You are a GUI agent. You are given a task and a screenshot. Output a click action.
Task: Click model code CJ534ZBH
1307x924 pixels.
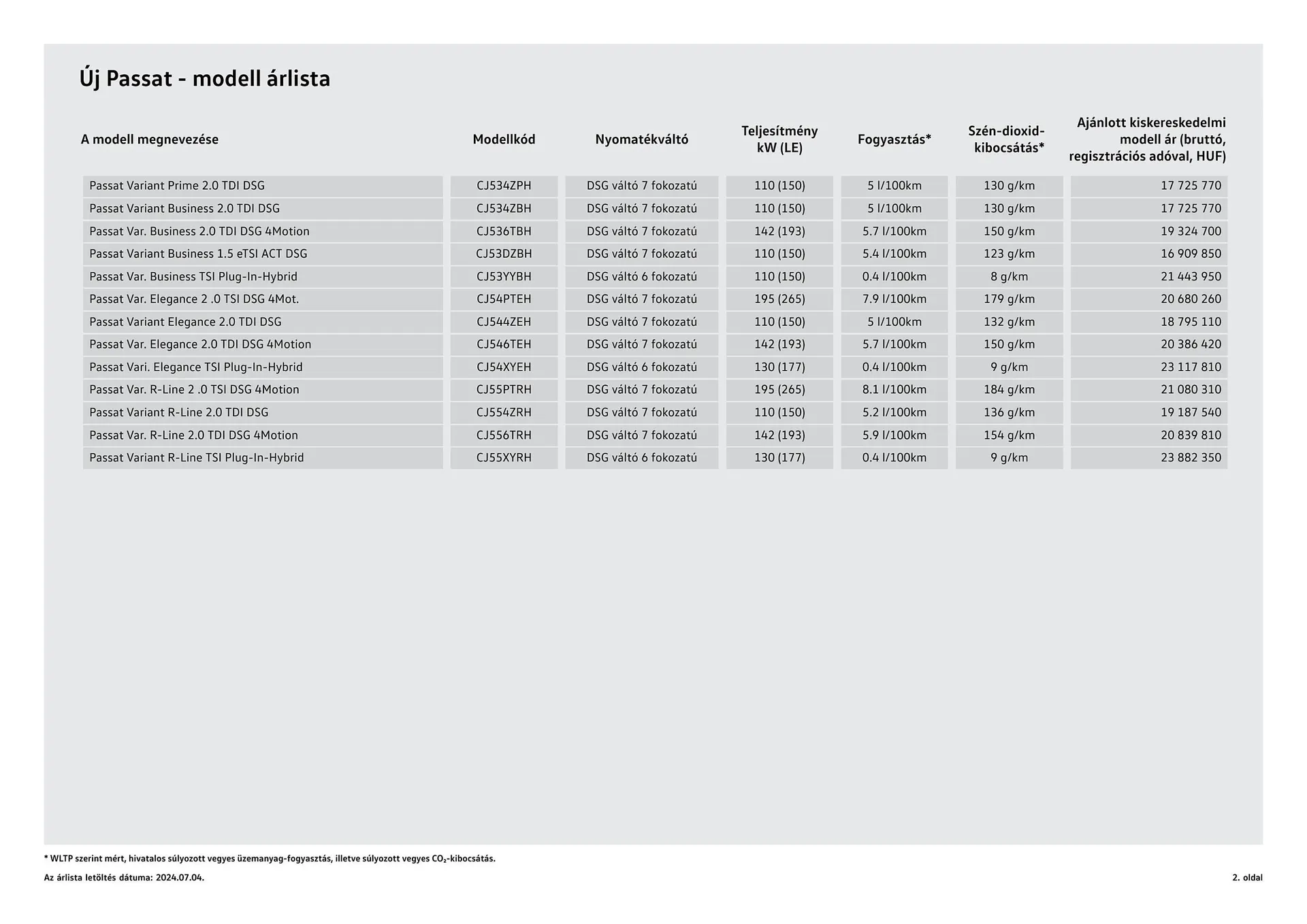[504, 208]
